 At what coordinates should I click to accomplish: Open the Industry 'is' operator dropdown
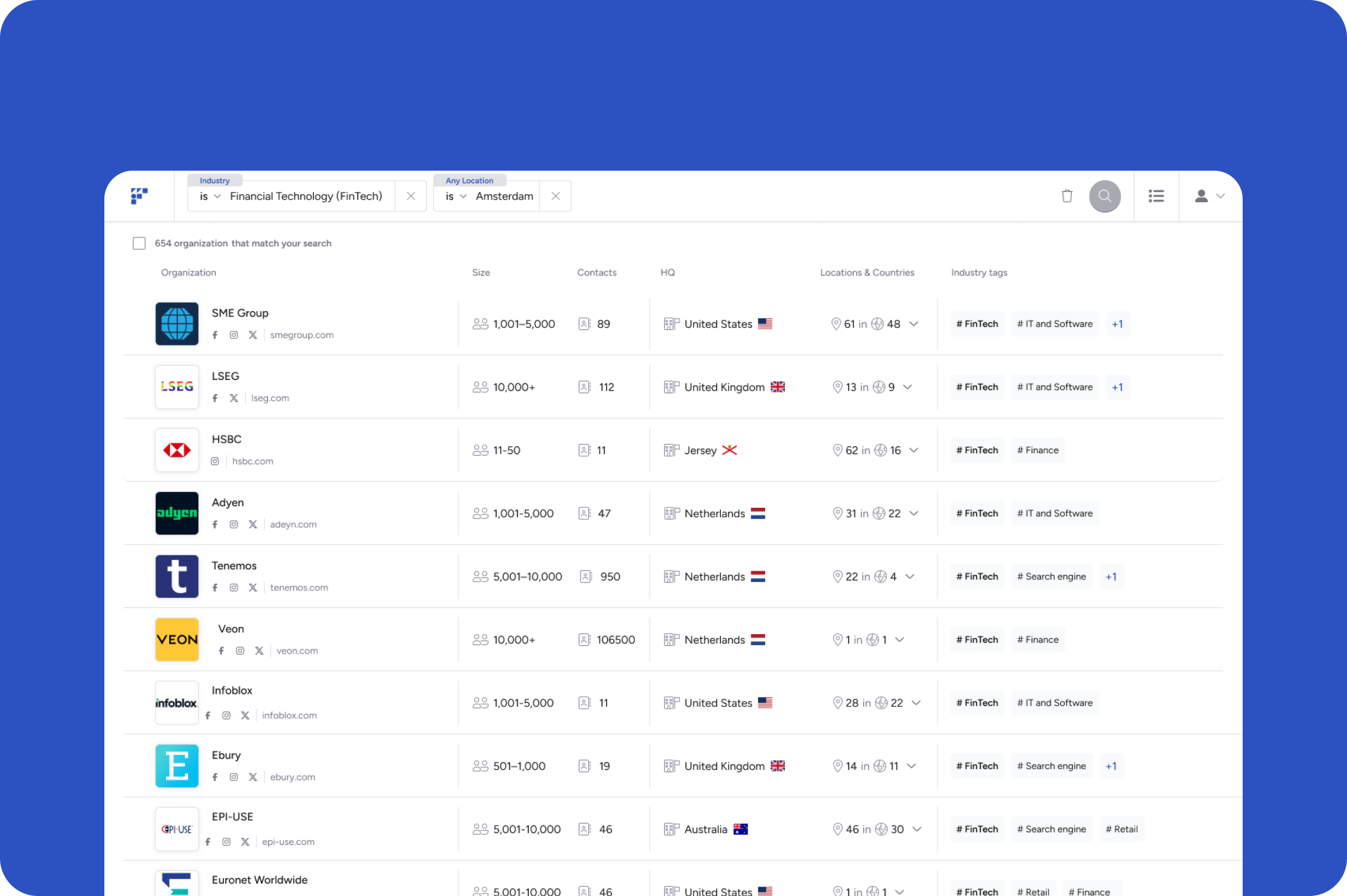(x=210, y=196)
